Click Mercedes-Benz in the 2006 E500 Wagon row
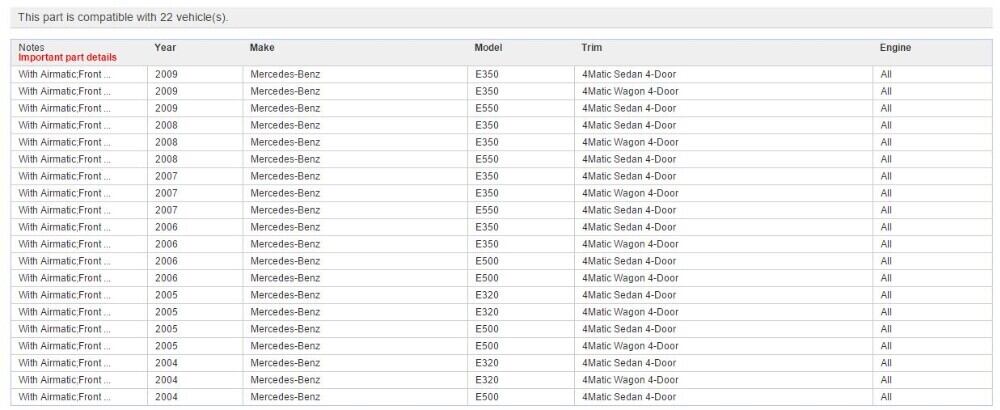Image resolution: width=1000 pixels, height=410 pixels. point(285,278)
